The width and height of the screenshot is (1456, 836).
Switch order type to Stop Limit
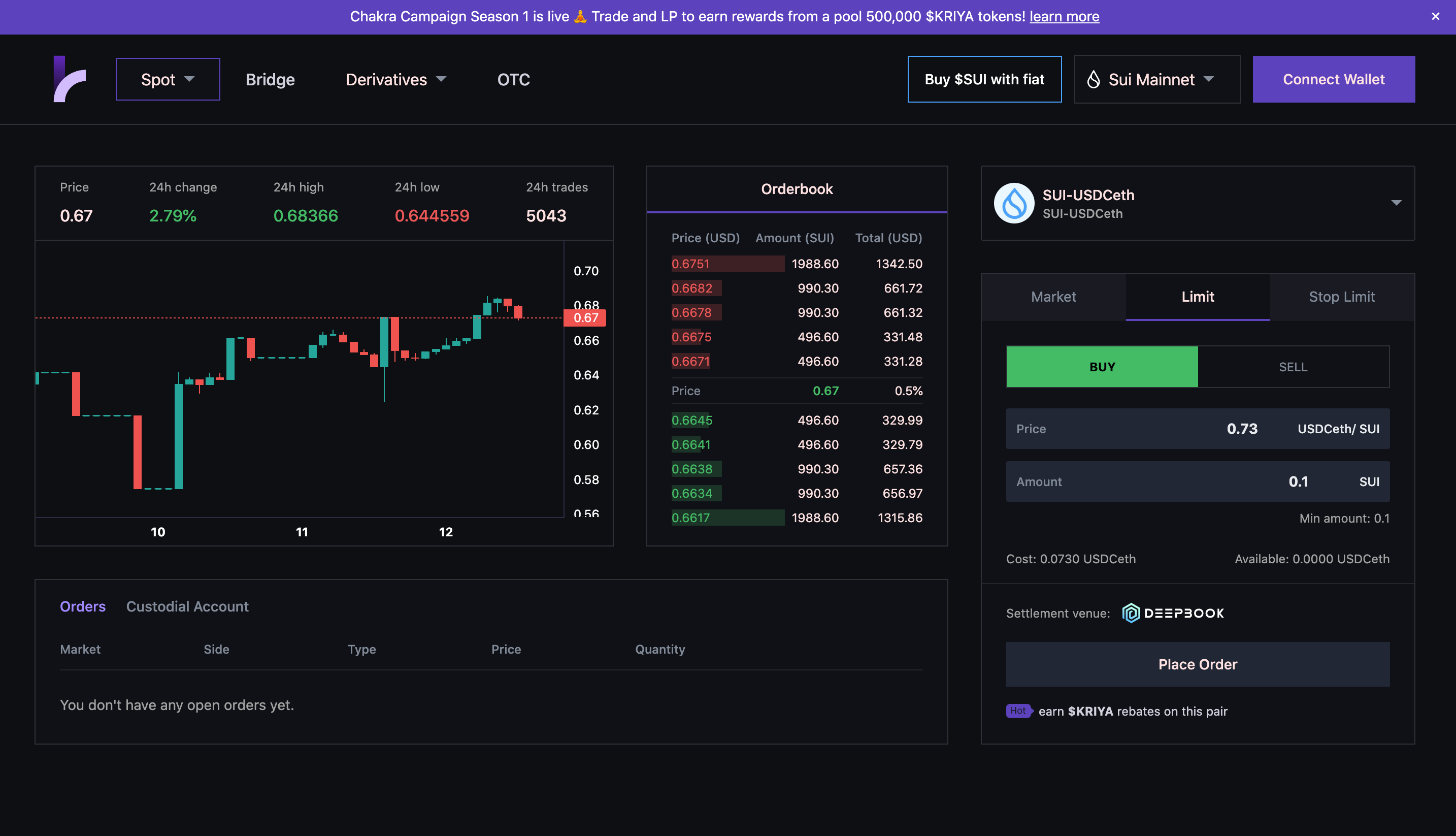click(1341, 297)
